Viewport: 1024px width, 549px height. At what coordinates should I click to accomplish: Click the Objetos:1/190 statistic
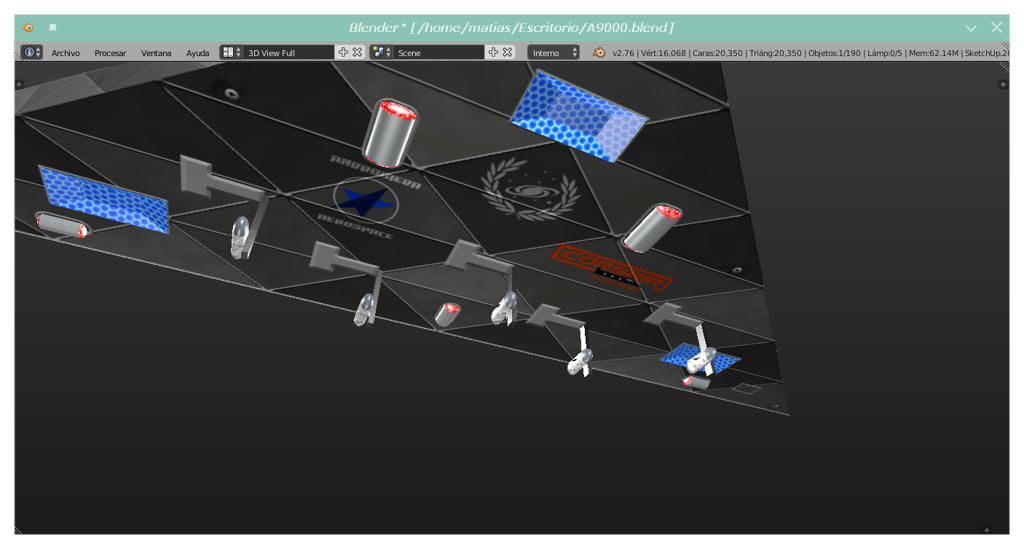click(x=834, y=53)
